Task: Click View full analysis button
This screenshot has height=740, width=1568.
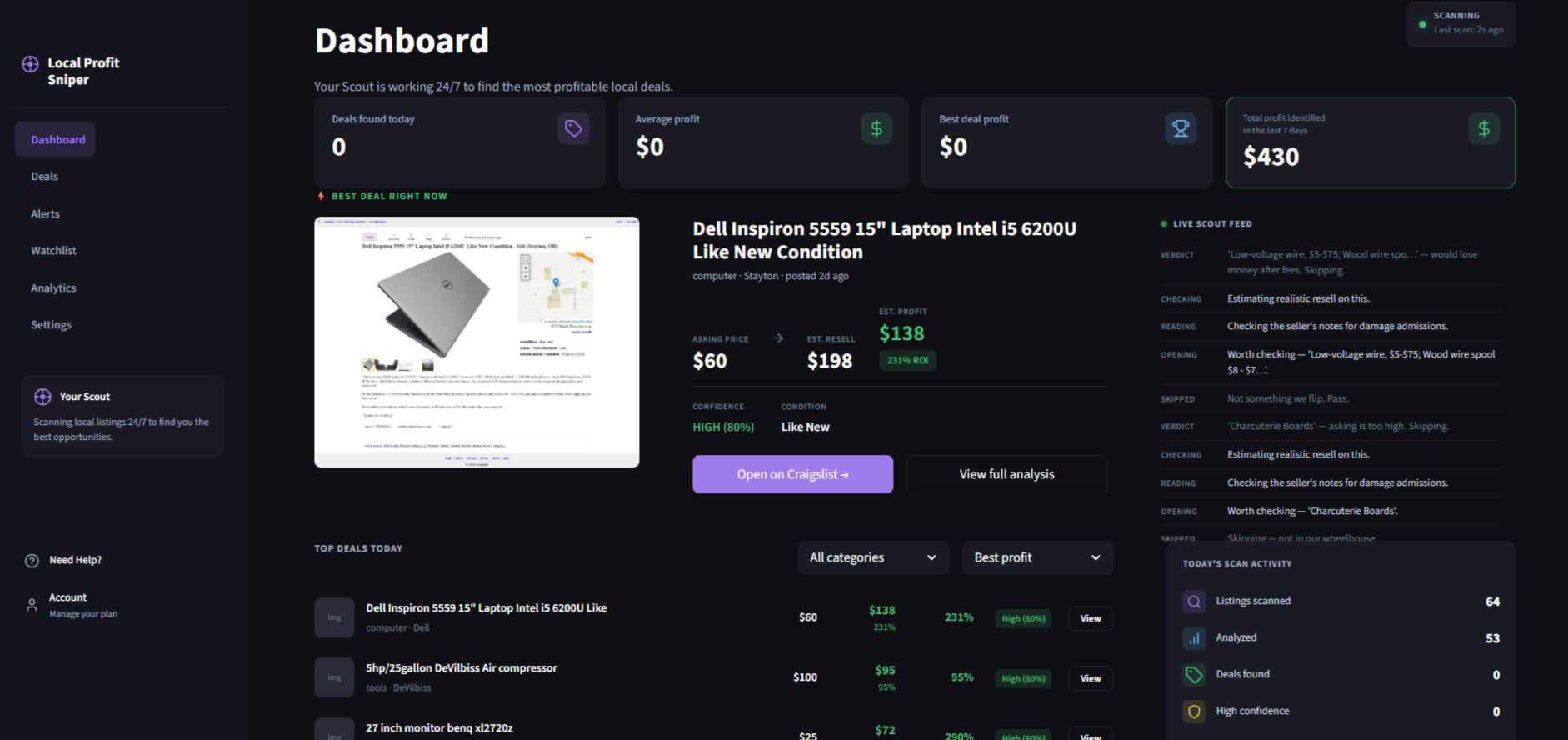Action: click(1006, 474)
